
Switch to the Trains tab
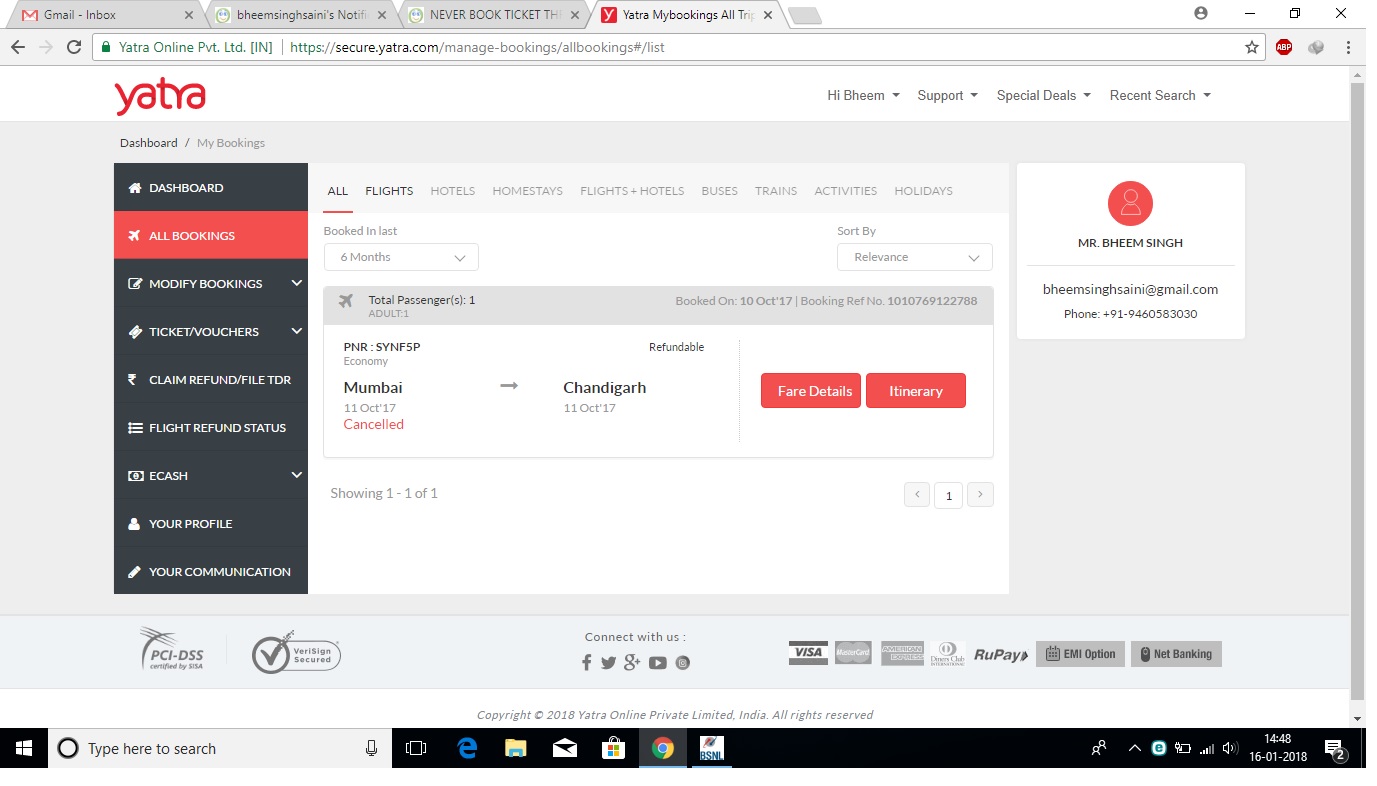click(x=776, y=191)
